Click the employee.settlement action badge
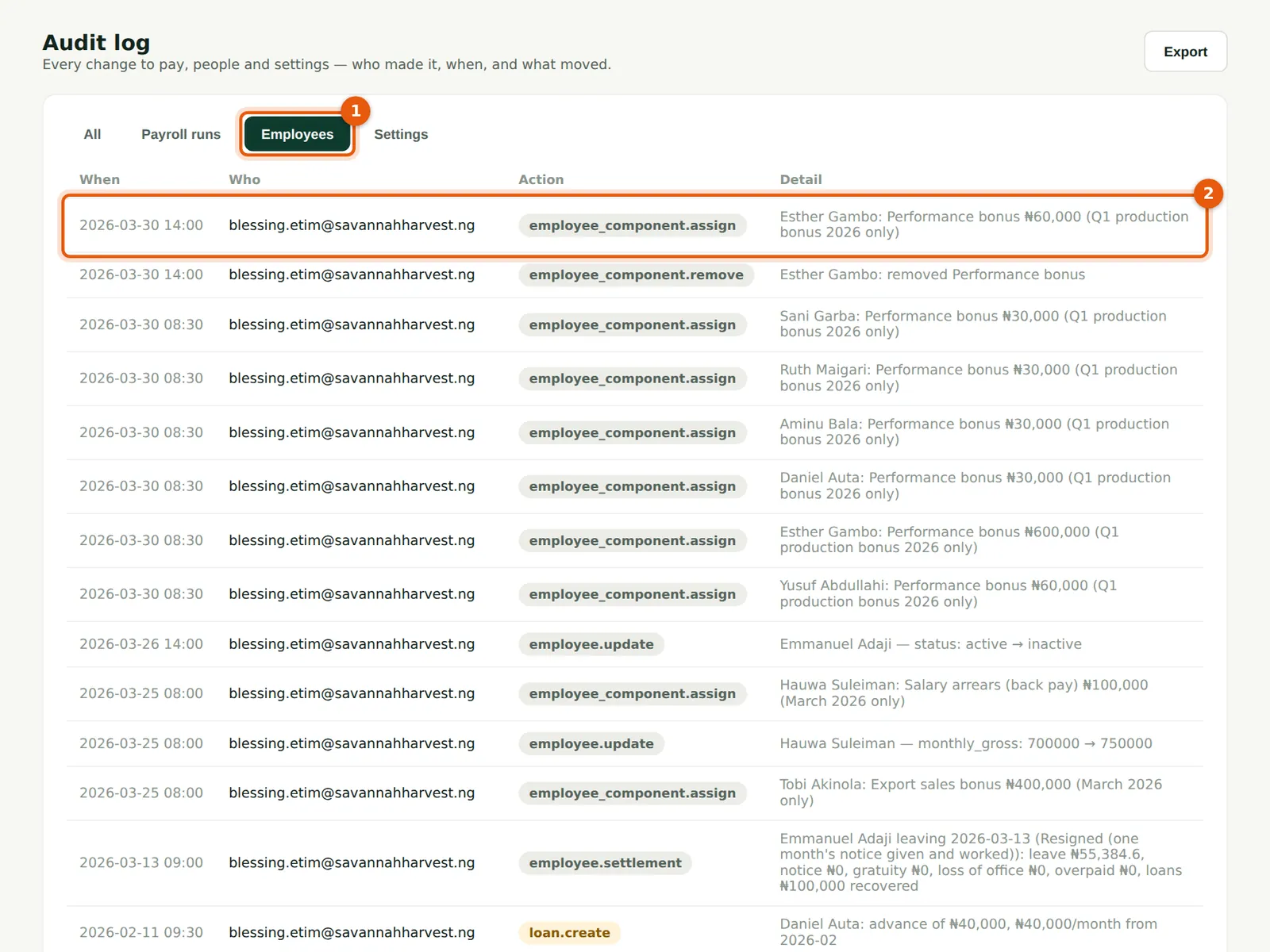 (x=605, y=862)
